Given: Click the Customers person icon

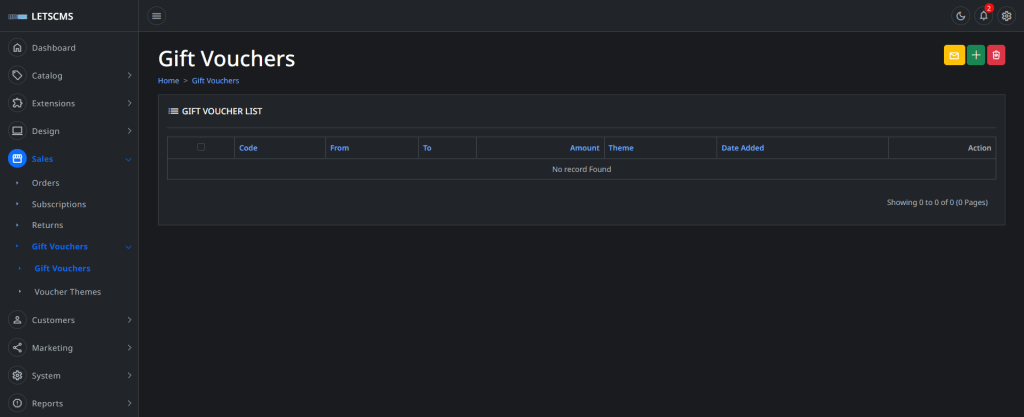Looking at the screenshot, I should pyautogui.click(x=17, y=320).
